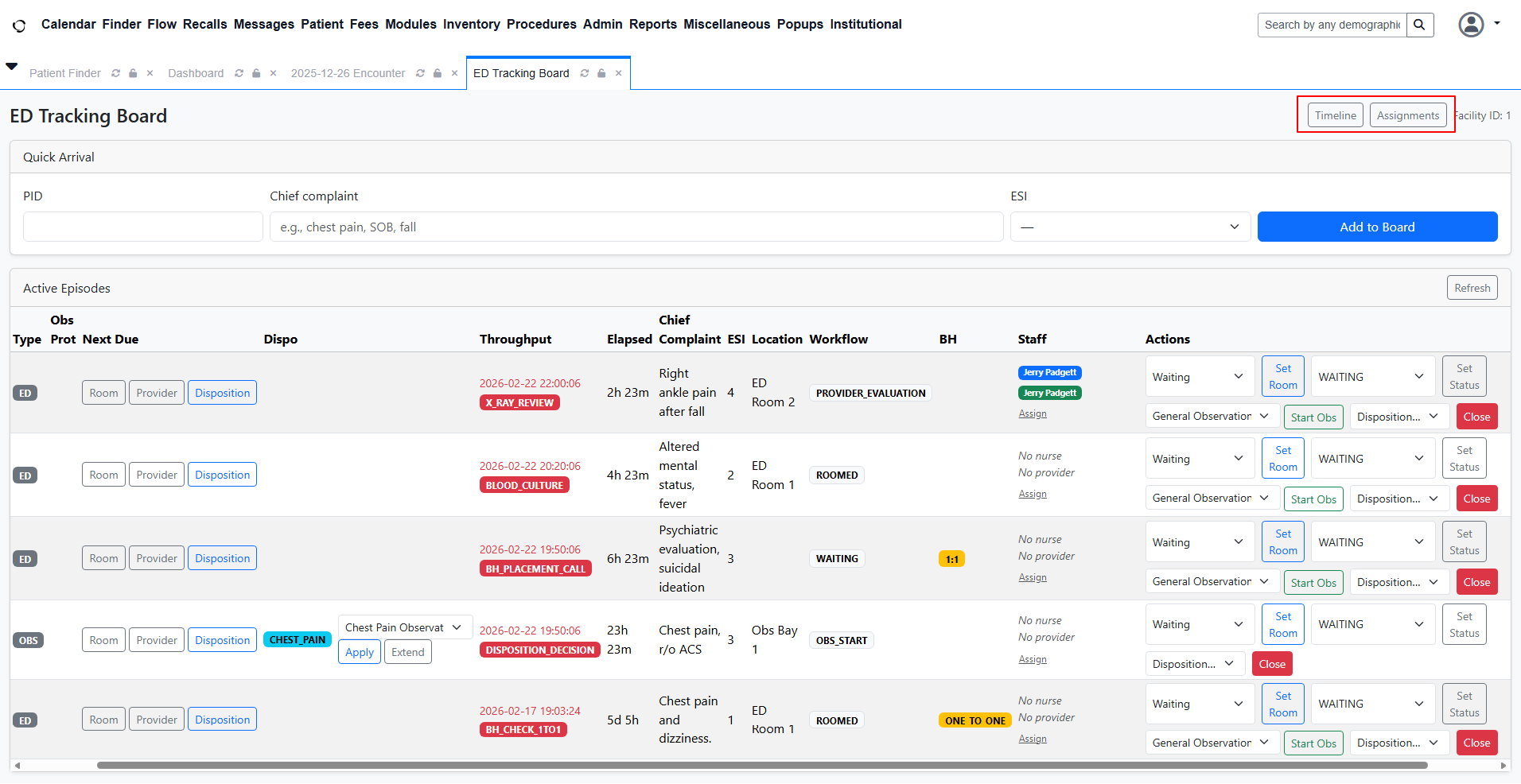Open the ESI dropdown in Quick Arrival
Screen dimensions: 1521x784
[x=1130, y=227]
